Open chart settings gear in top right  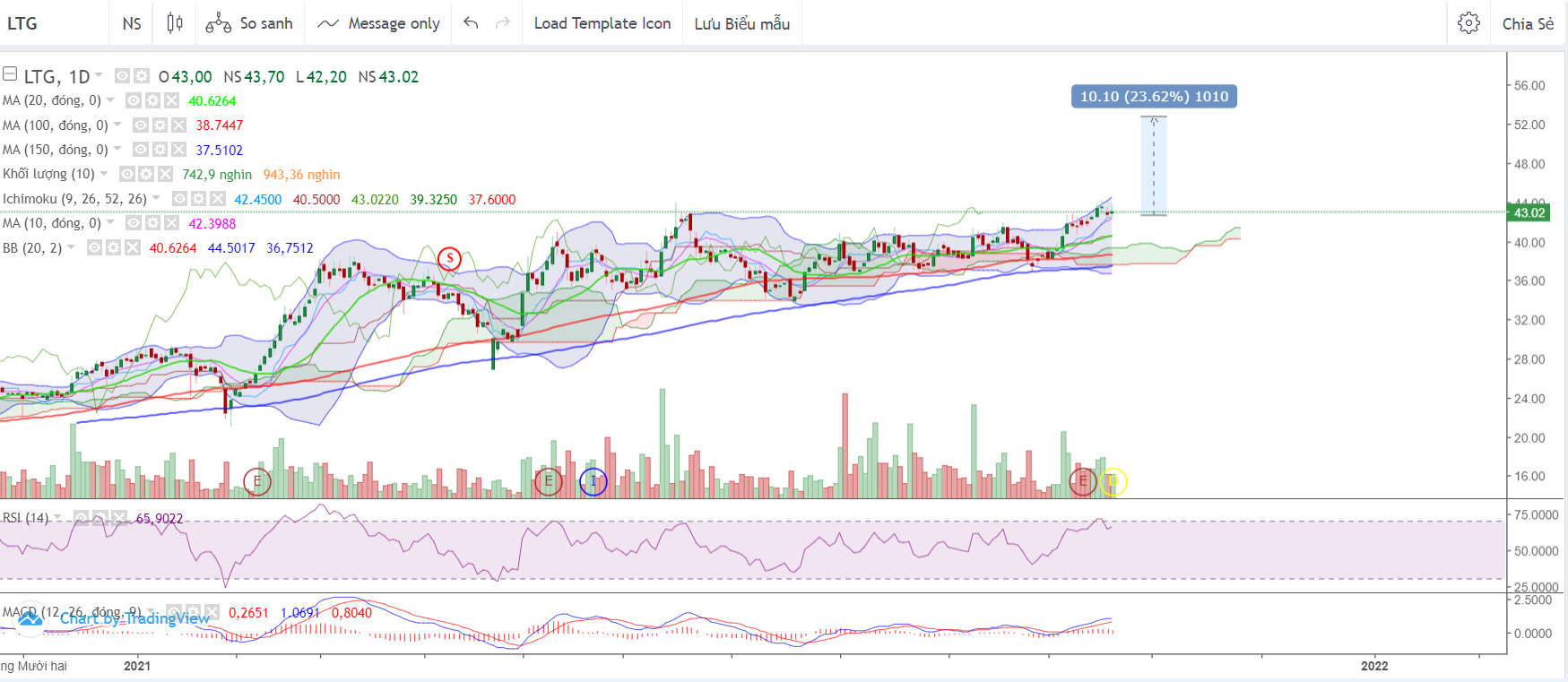(x=1468, y=23)
